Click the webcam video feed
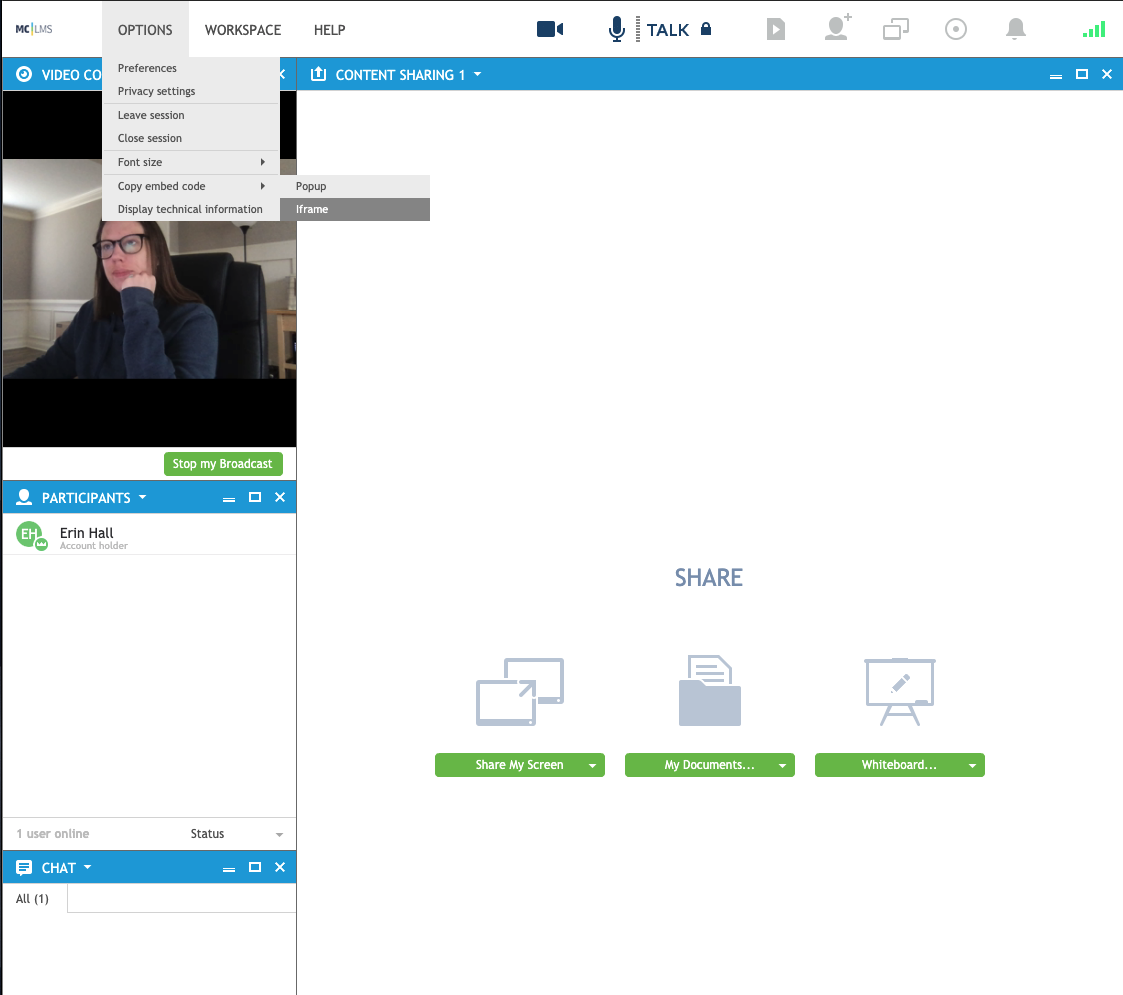Screen dimensions: 1123x995 (149, 269)
